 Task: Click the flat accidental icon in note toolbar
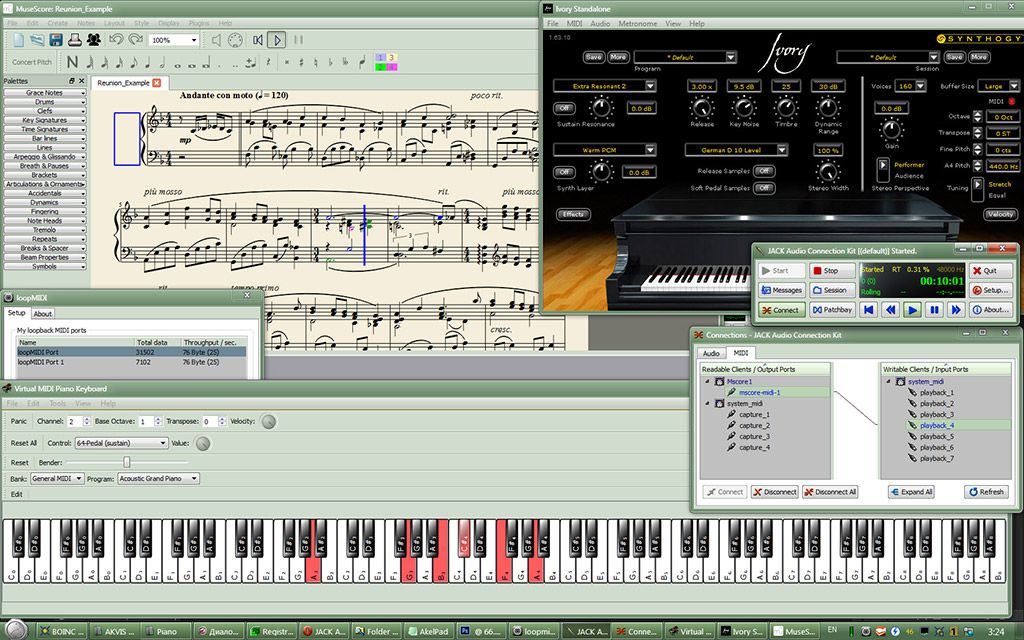click(x=330, y=63)
